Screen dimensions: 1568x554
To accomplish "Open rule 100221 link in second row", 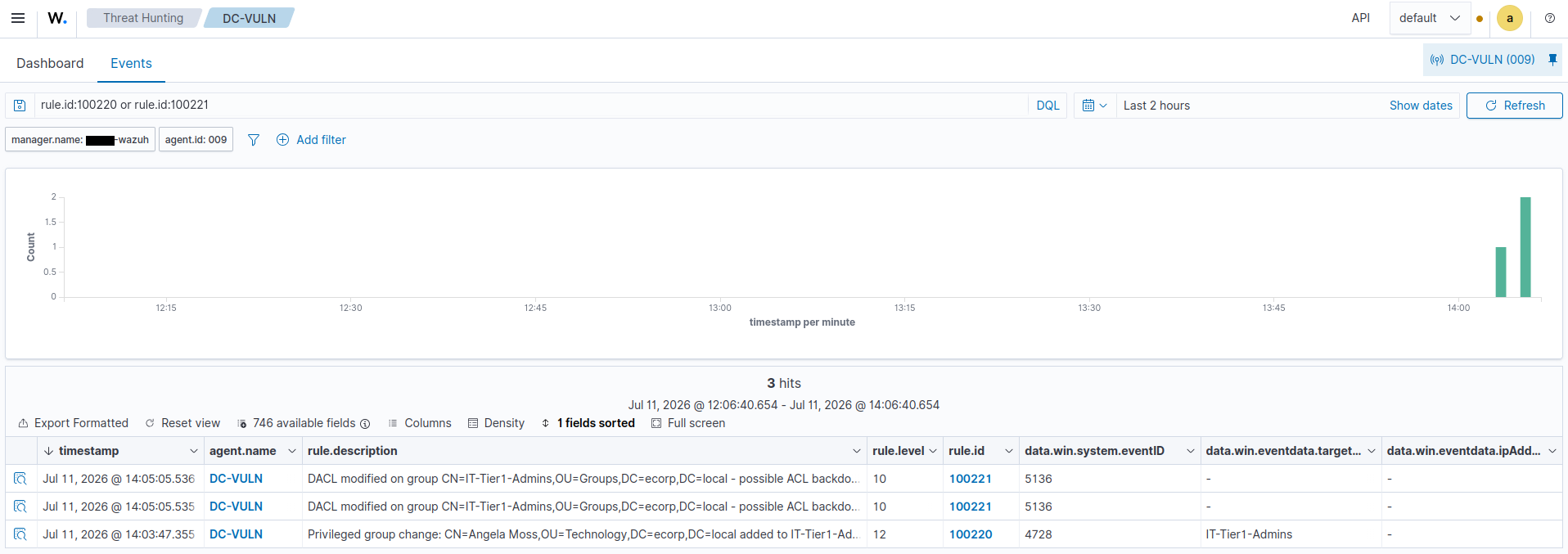I will point(971,507).
